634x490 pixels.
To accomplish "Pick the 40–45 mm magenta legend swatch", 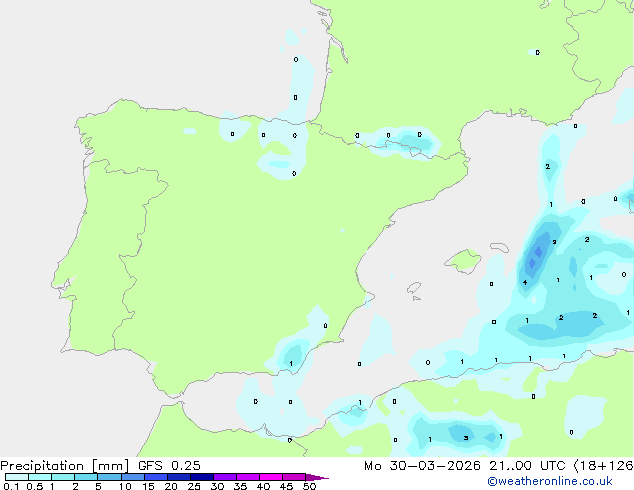I will pyautogui.click(x=271, y=477).
